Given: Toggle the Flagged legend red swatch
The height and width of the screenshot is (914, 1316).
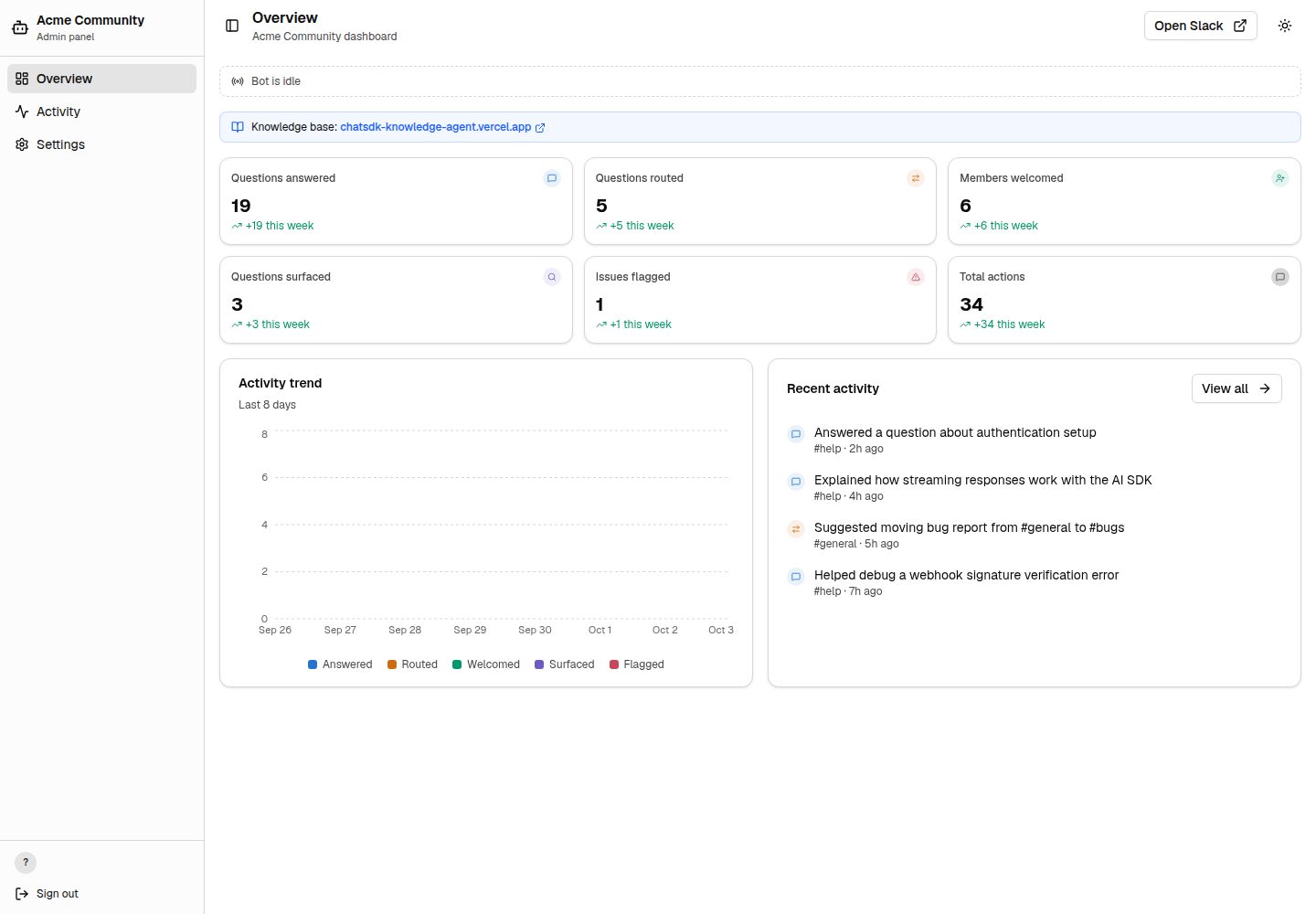Looking at the screenshot, I should 614,664.
